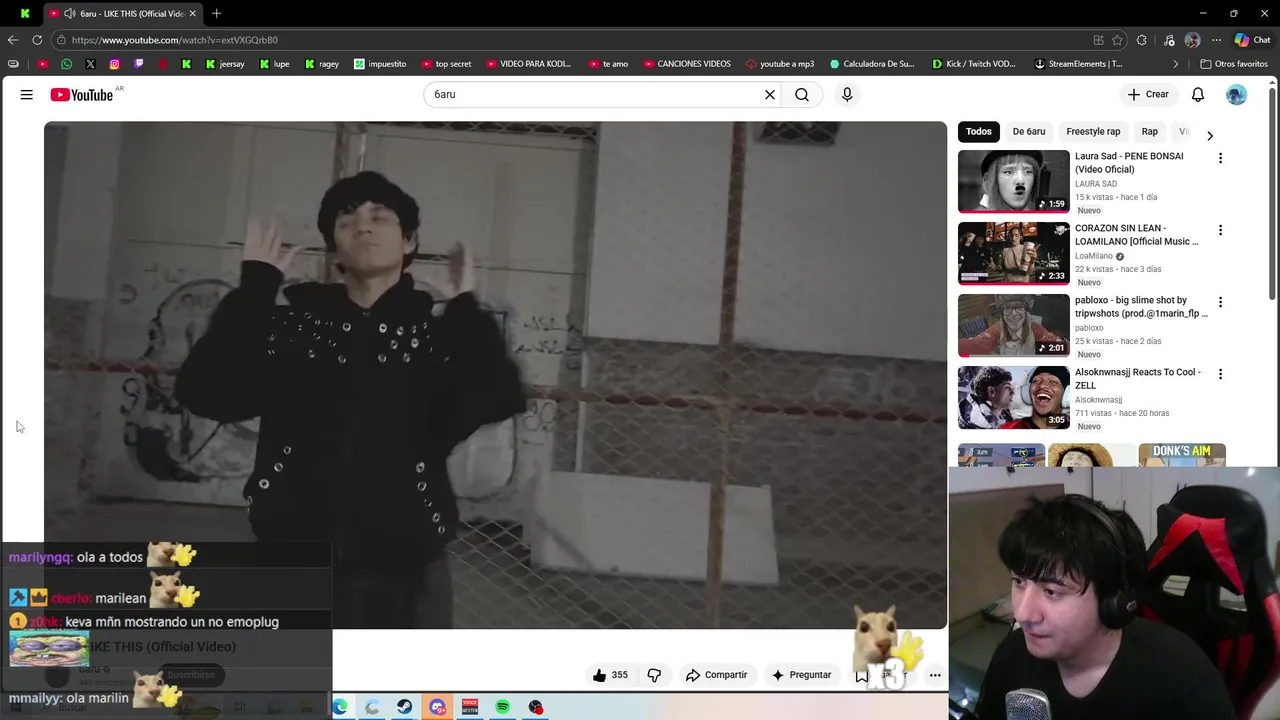Expand hidden bookmarks with the overflow chevron
Viewport: 1280px width, 720px height.
pyautogui.click(x=1176, y=64)
